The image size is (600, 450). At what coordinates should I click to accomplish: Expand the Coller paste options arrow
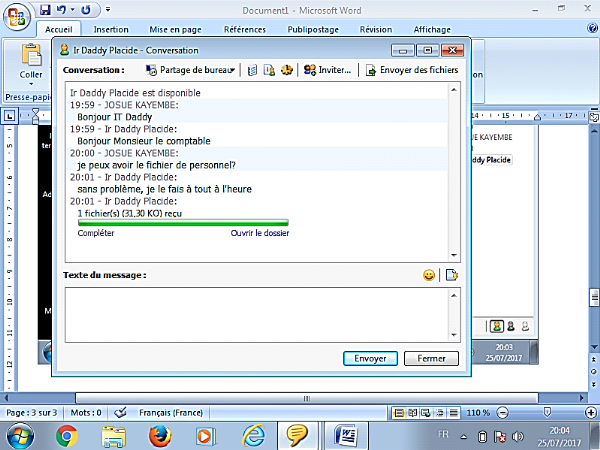coord(31,84)
